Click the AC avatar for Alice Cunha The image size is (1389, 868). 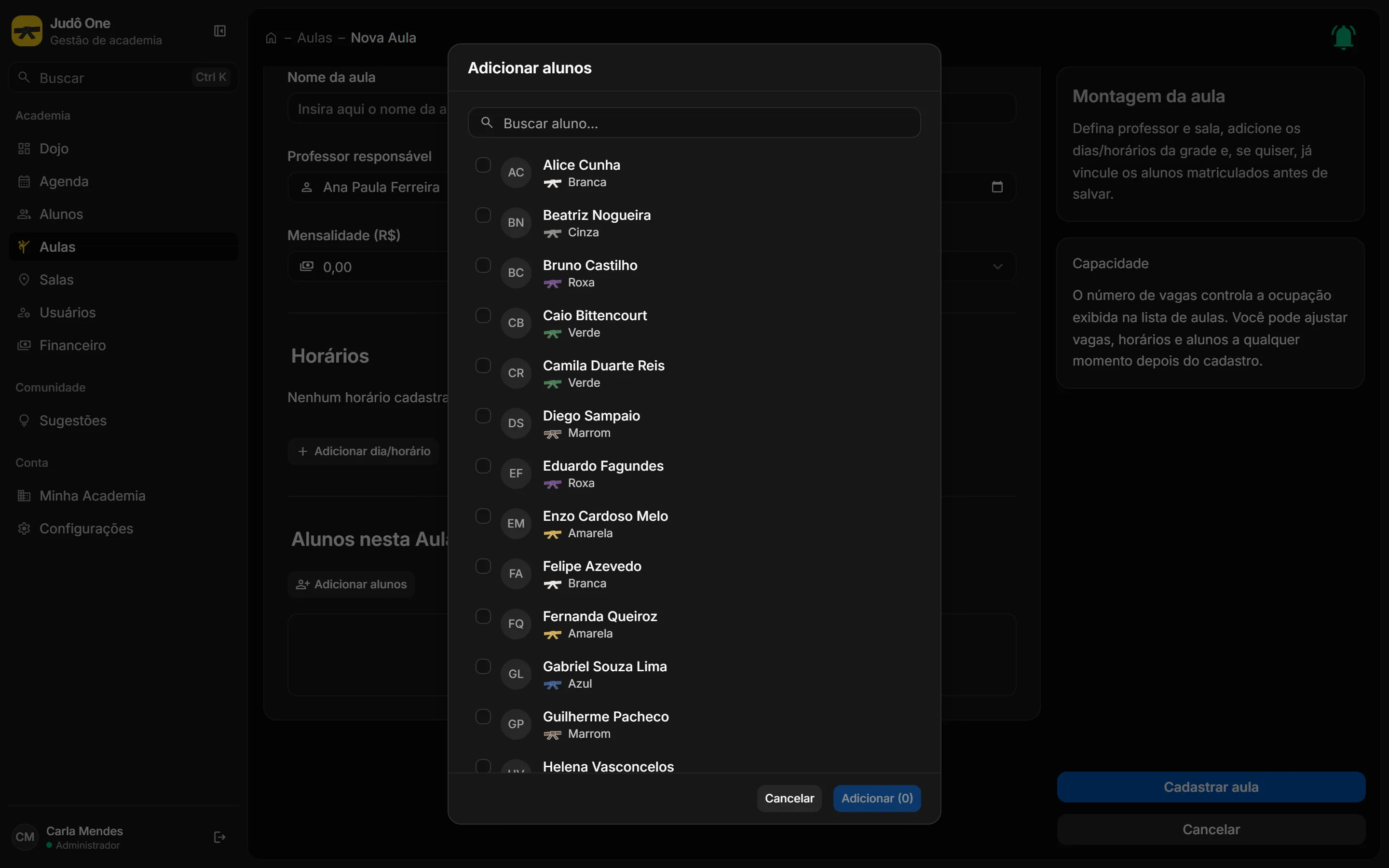[516, 172]
